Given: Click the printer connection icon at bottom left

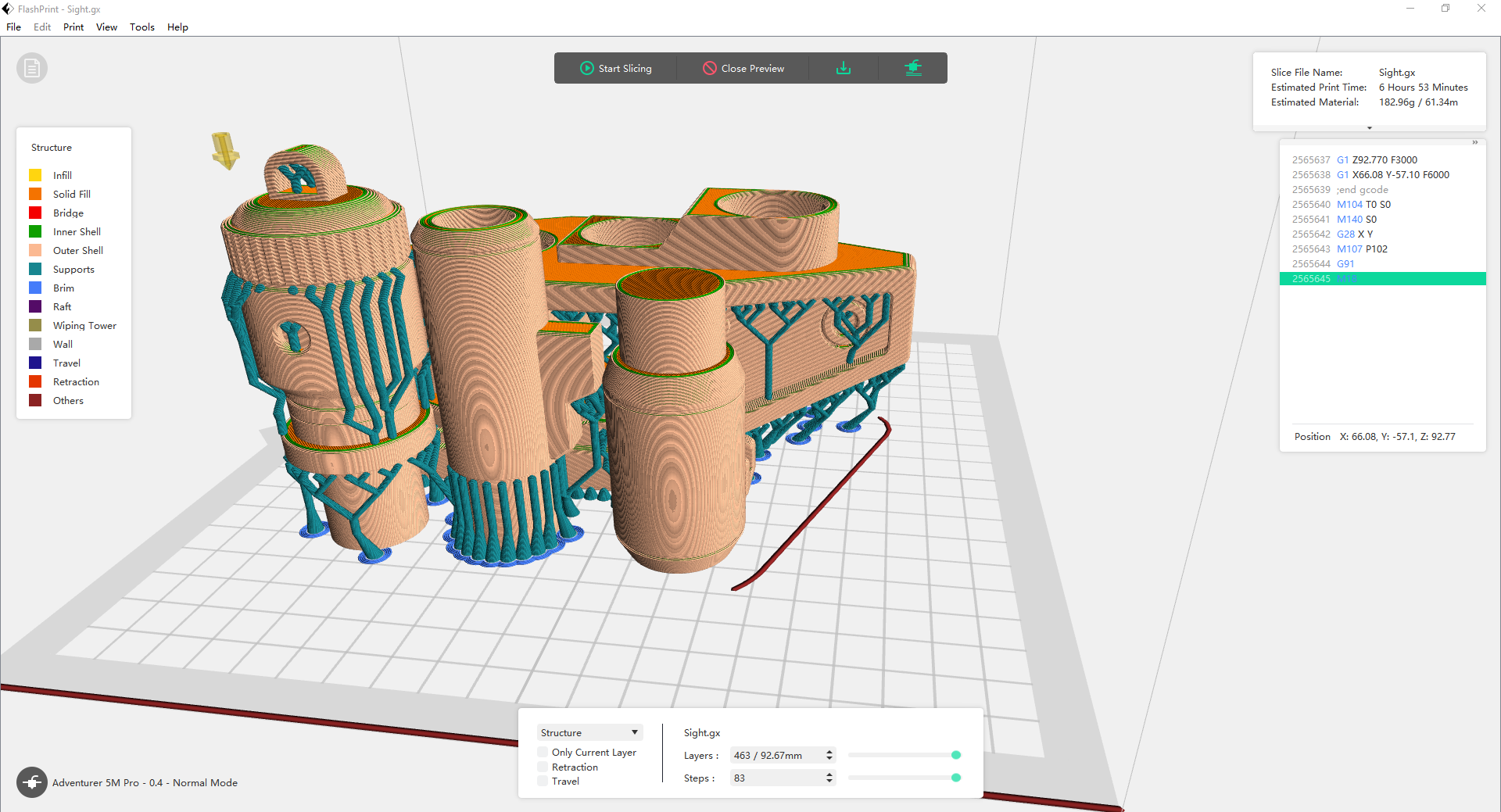Looking at the screenshot, I should tap(31, 782).
